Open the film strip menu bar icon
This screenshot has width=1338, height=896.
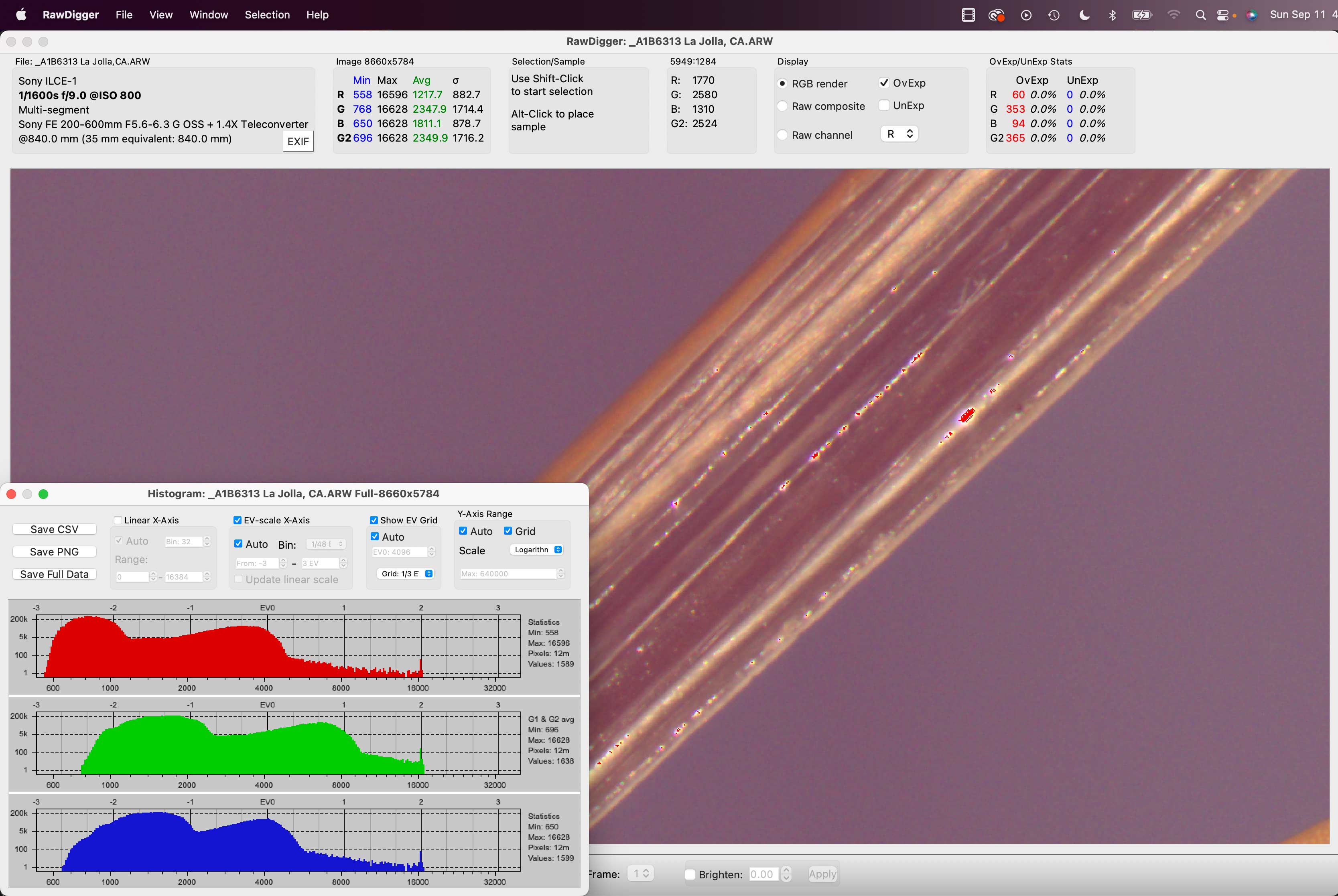click(x=968, y=15)
